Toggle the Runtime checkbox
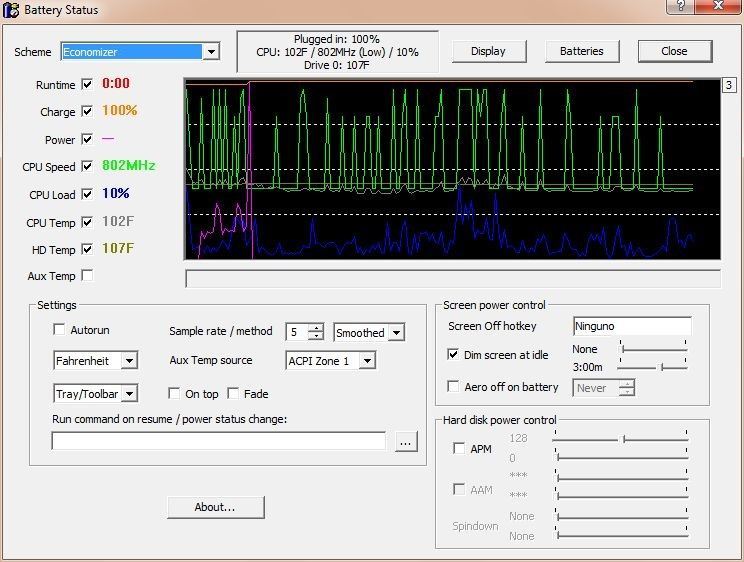The image size is (744, 562). (x=87, y=84)
